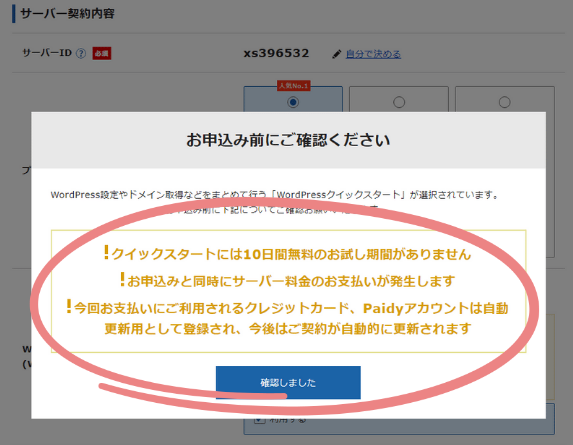Click the お申込み前にご確認ください dialog title

pyautogui.click(x=288, y=140)
